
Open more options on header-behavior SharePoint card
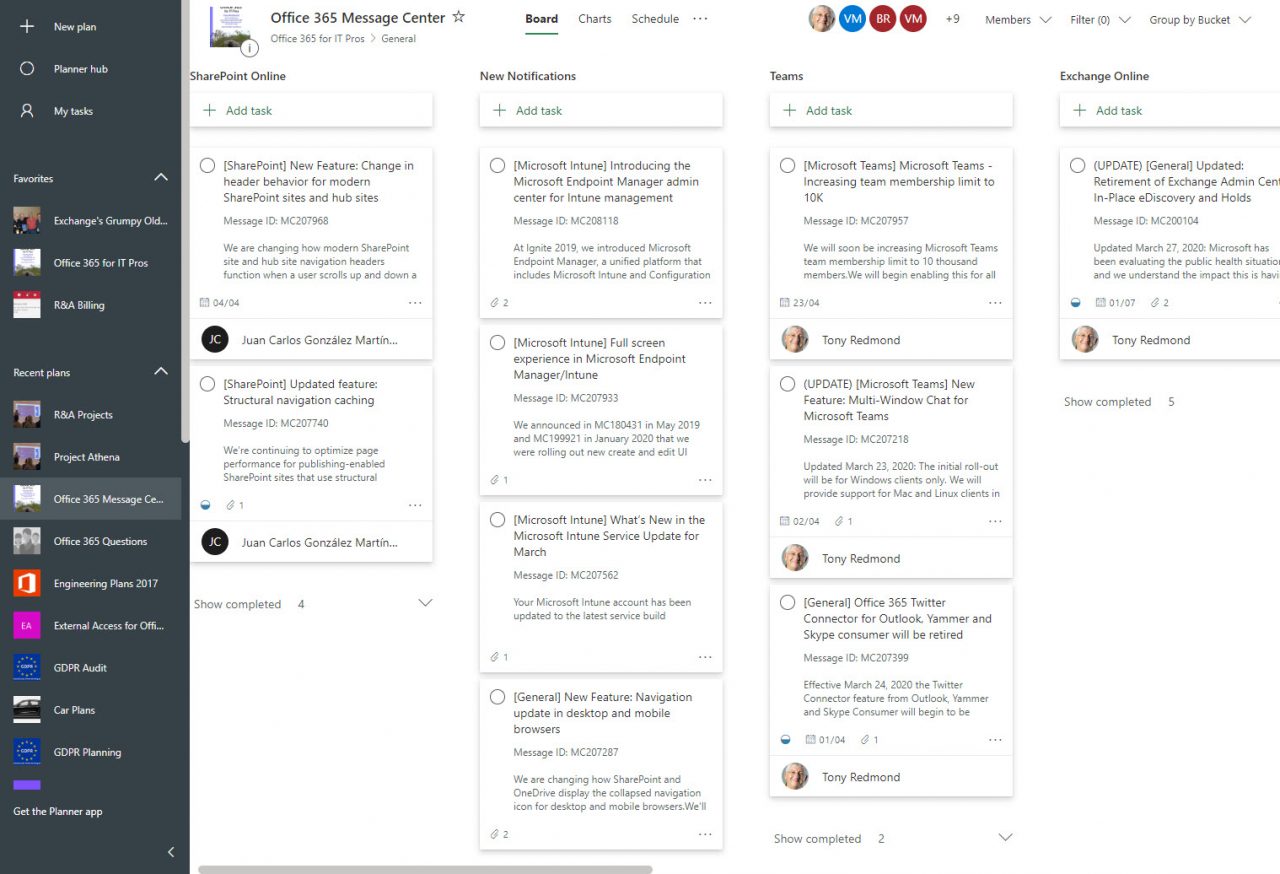pyautogui.click(x=415, y=302)
